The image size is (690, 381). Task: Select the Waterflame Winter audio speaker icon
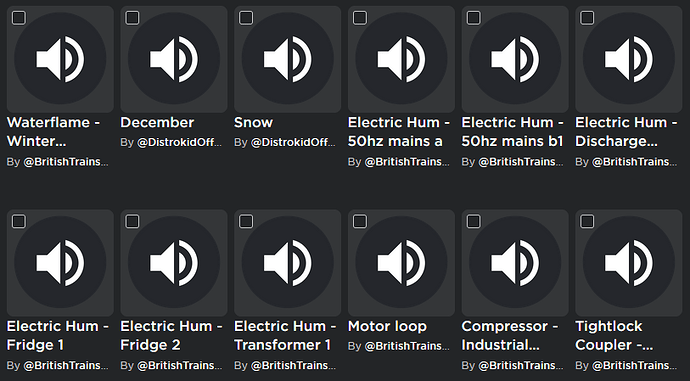(60, 59)
